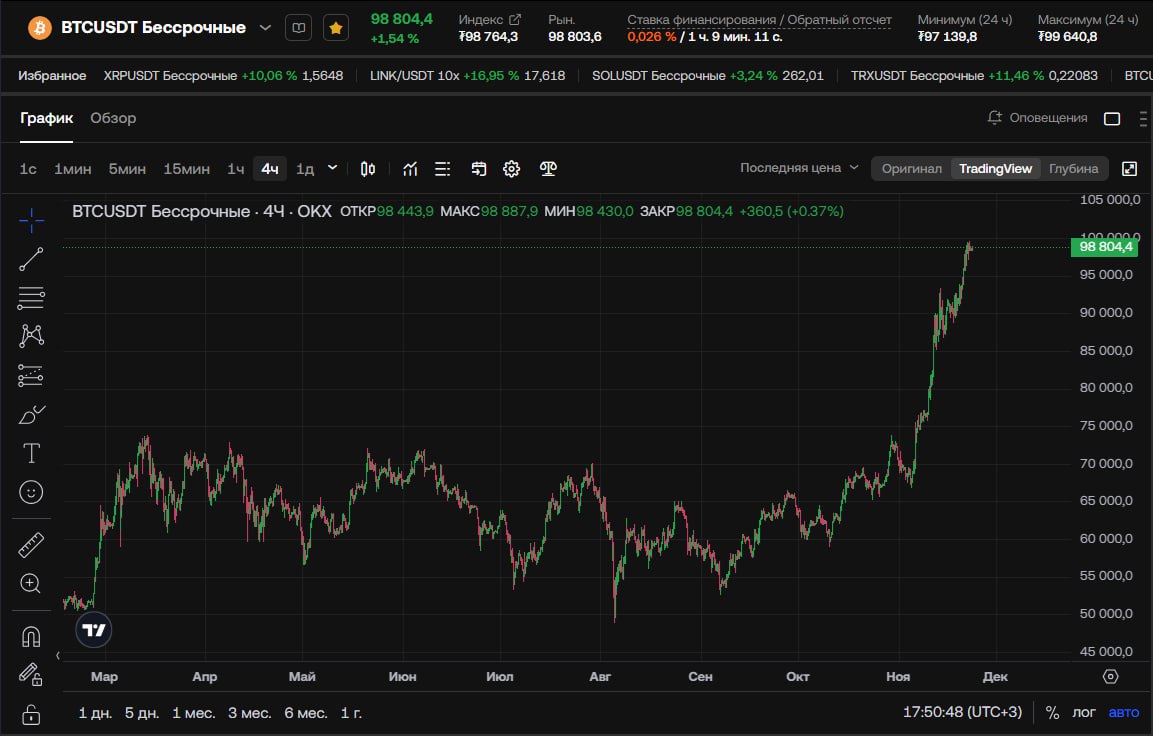1153x736 pixels.
Task: Click the Bitcoin logo icon
Action: tap(40, 28)
